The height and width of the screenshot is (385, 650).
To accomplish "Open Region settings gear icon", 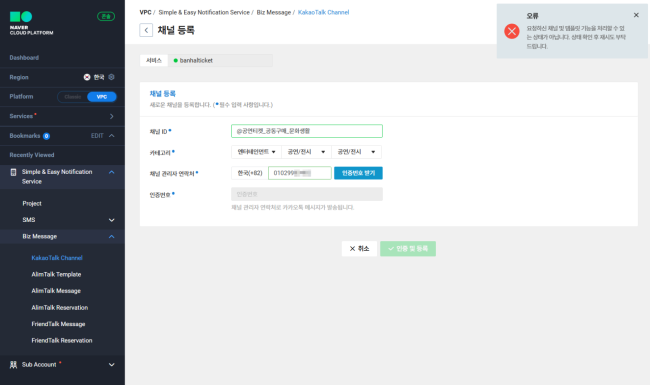I will 111,77.
